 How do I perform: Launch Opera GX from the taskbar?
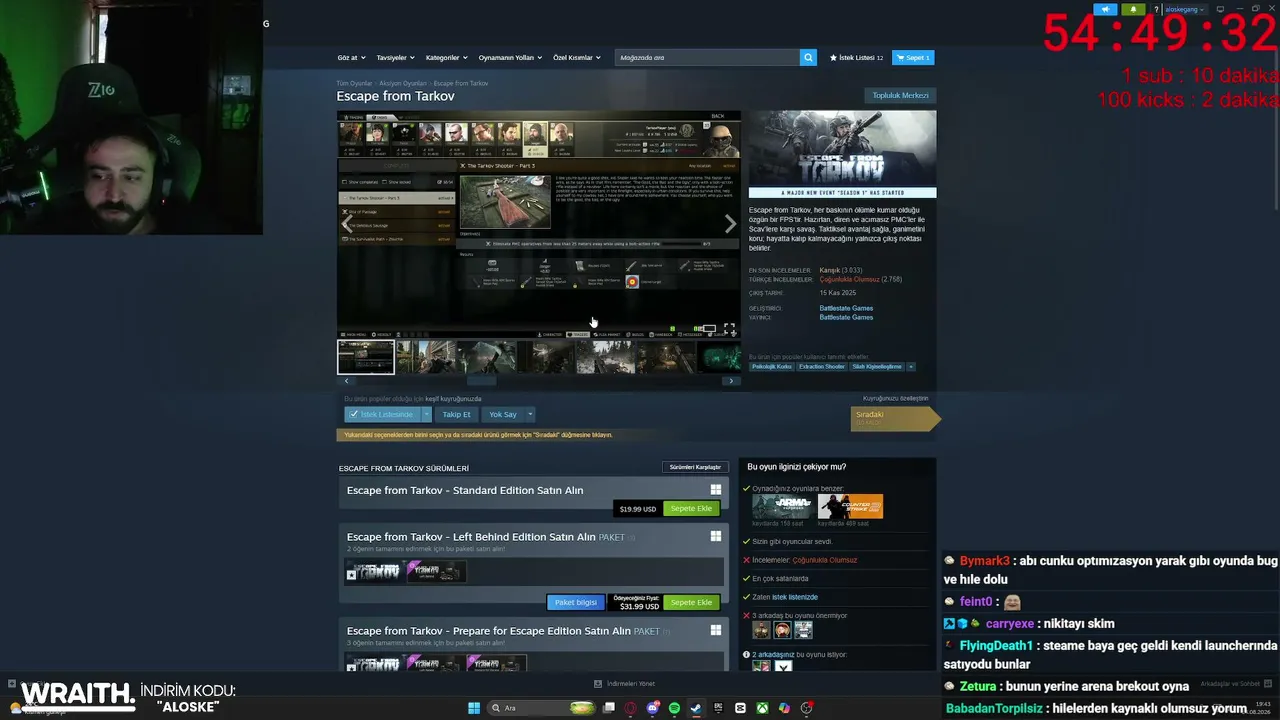point(630,708)
